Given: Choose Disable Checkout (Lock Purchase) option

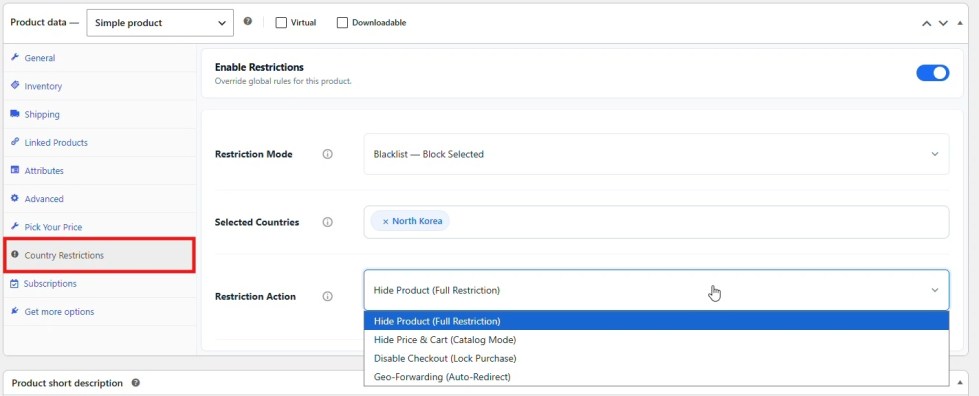Looking at the screenshot, I should (x=656, y=359).
